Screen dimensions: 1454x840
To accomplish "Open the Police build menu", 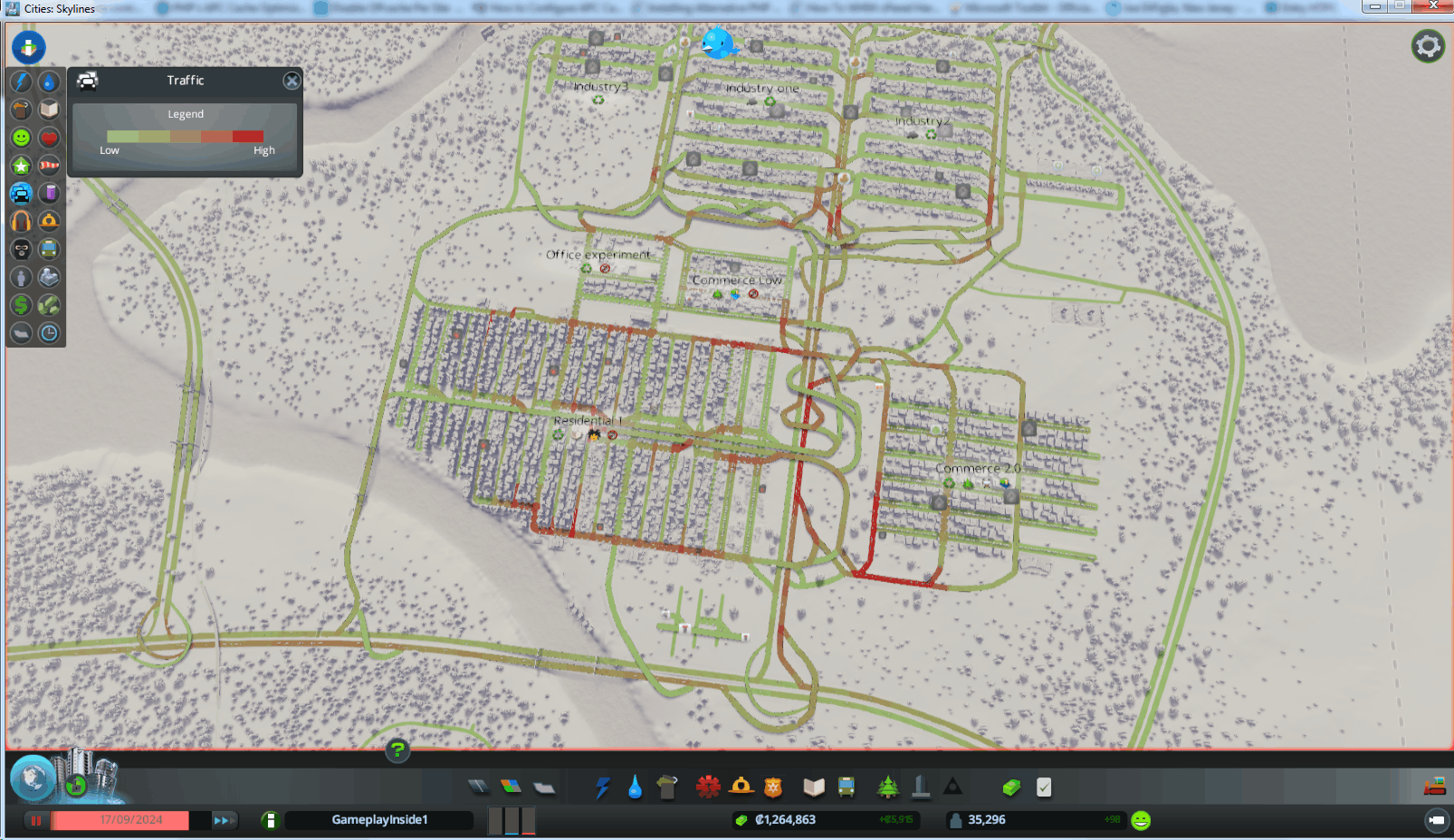I will click(773, 787).
